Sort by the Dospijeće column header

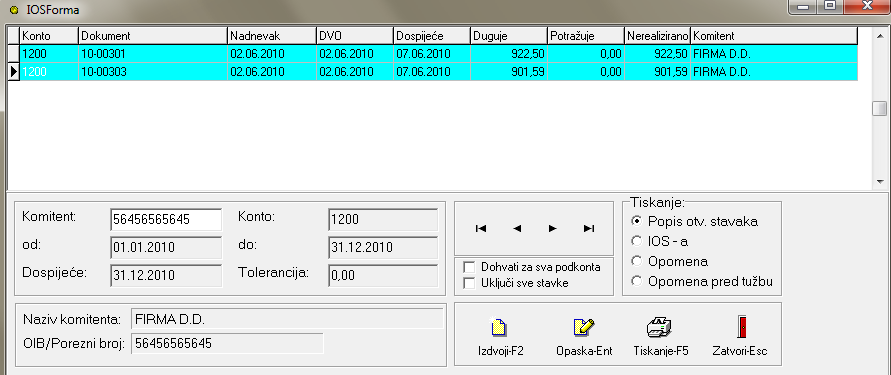click(431, 36)
